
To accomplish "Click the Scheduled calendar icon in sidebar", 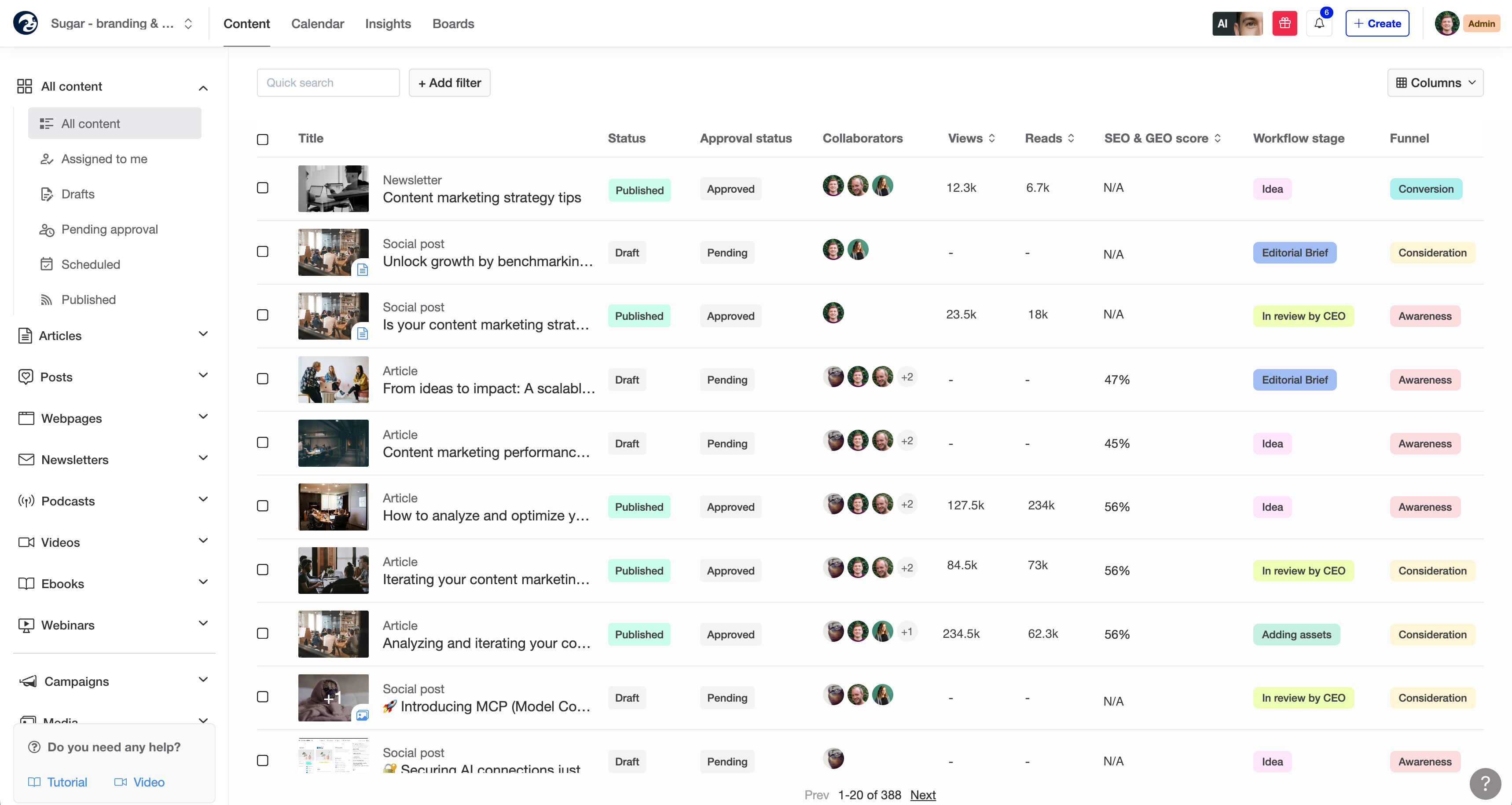I will [46, 264].
